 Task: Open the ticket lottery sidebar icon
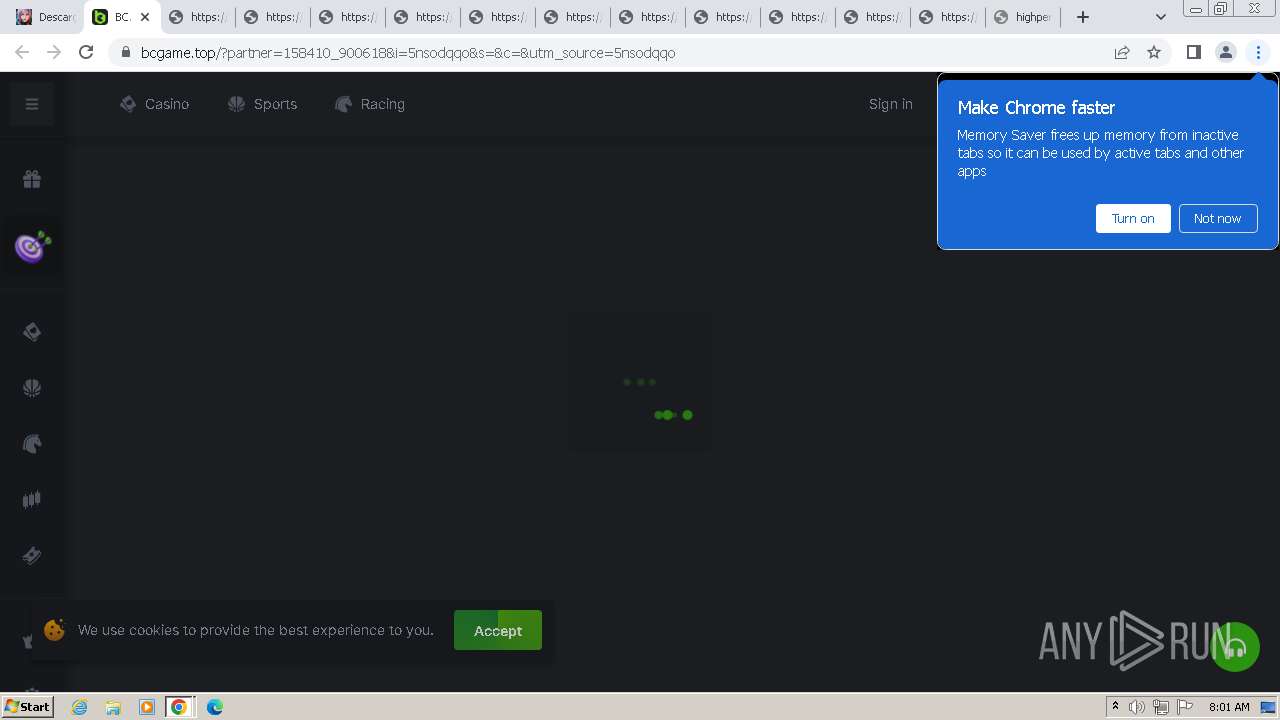(32, 555)
